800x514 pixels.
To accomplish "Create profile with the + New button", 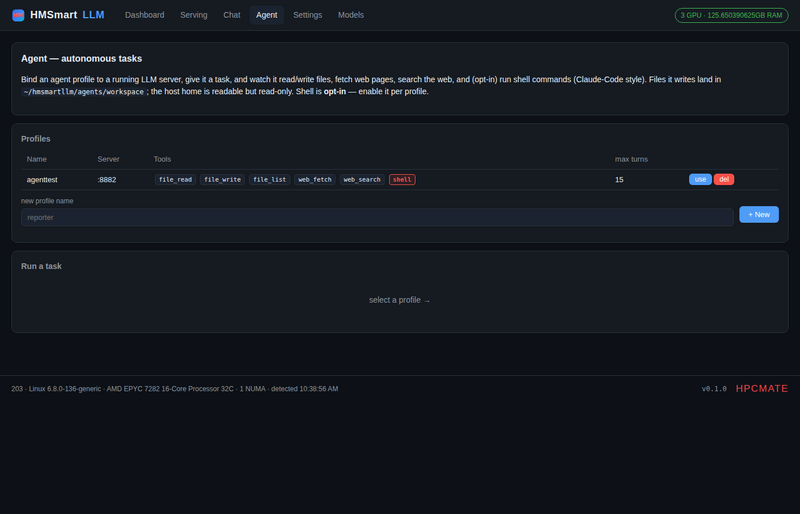I will (x=759, y=214).
